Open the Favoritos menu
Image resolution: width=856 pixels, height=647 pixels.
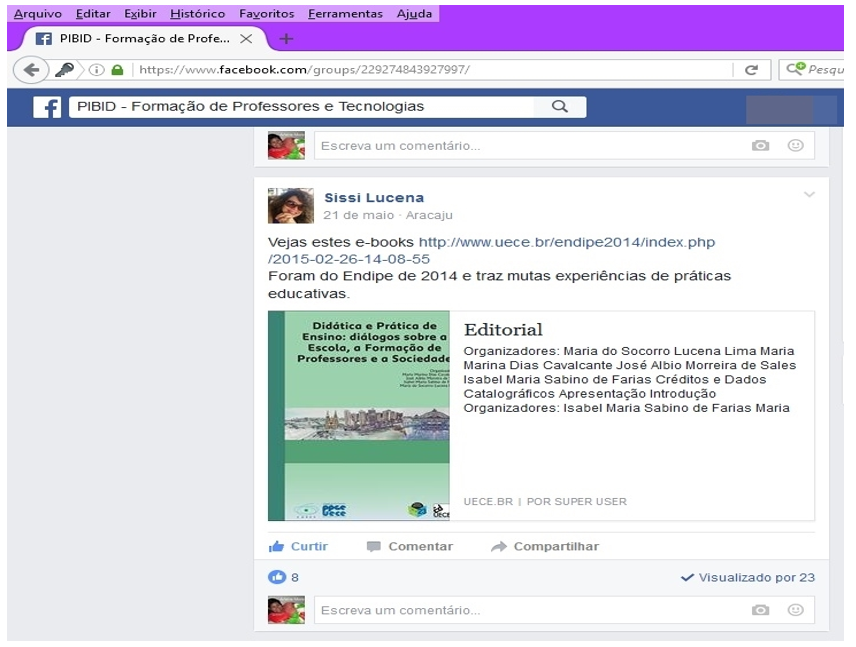(x=266, y=14)
